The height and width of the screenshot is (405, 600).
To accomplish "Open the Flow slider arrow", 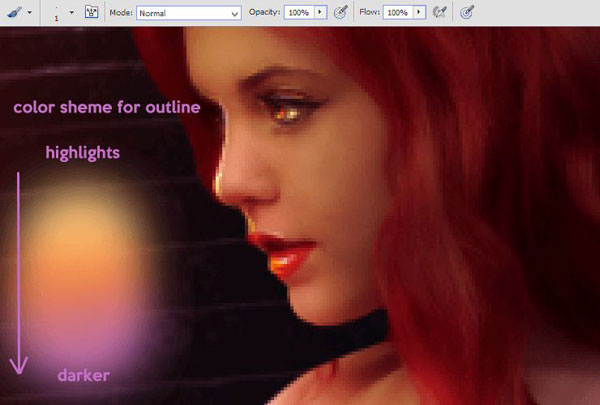I will pyautogui.click(x=419, y=12).
